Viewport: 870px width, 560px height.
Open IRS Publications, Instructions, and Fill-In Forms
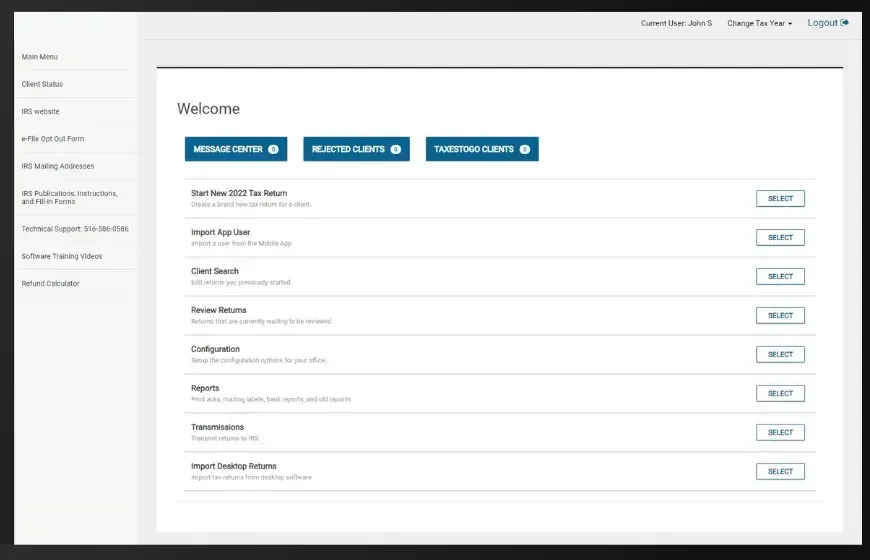click(x=69, y=198)
